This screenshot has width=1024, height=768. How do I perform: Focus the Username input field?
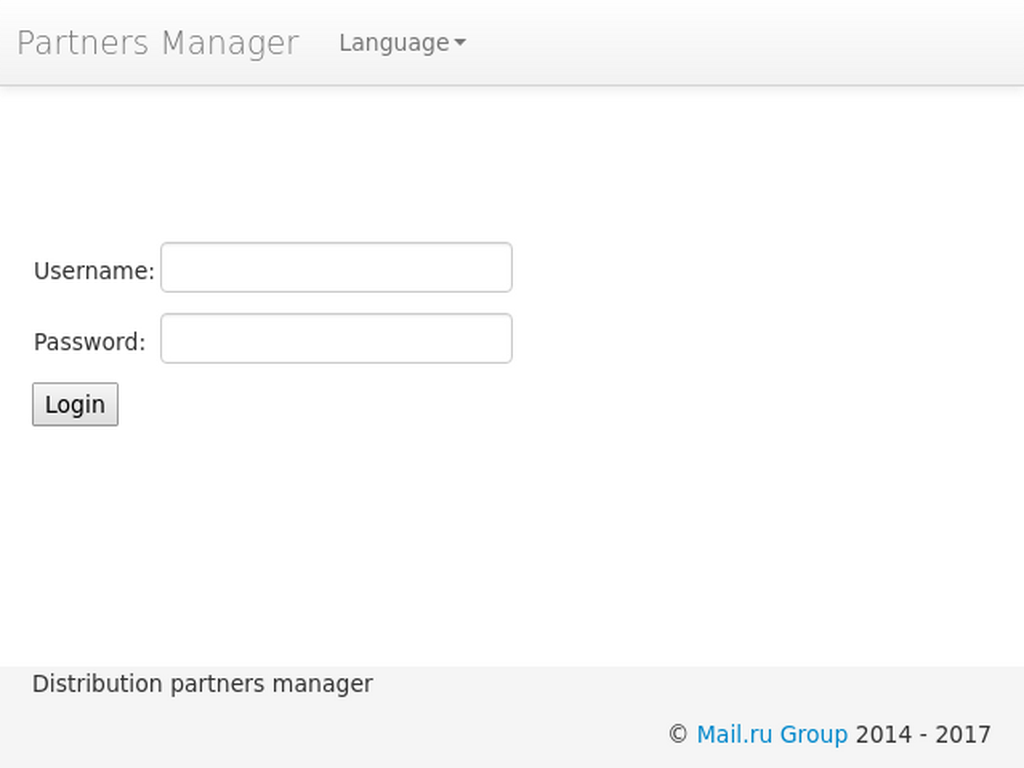point(336,267)
